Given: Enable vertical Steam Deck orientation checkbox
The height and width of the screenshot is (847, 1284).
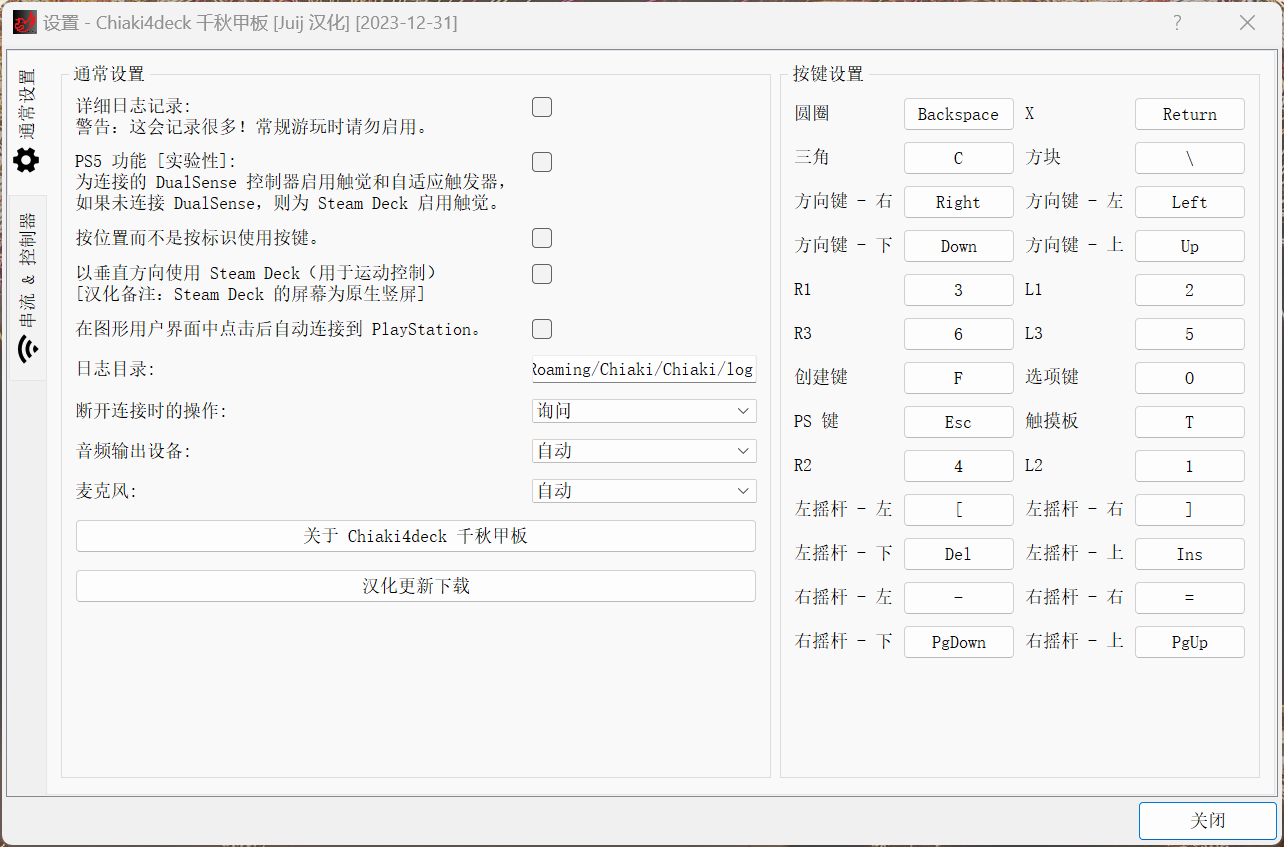Looking at the screenshot, I should (x=542, y=274).
